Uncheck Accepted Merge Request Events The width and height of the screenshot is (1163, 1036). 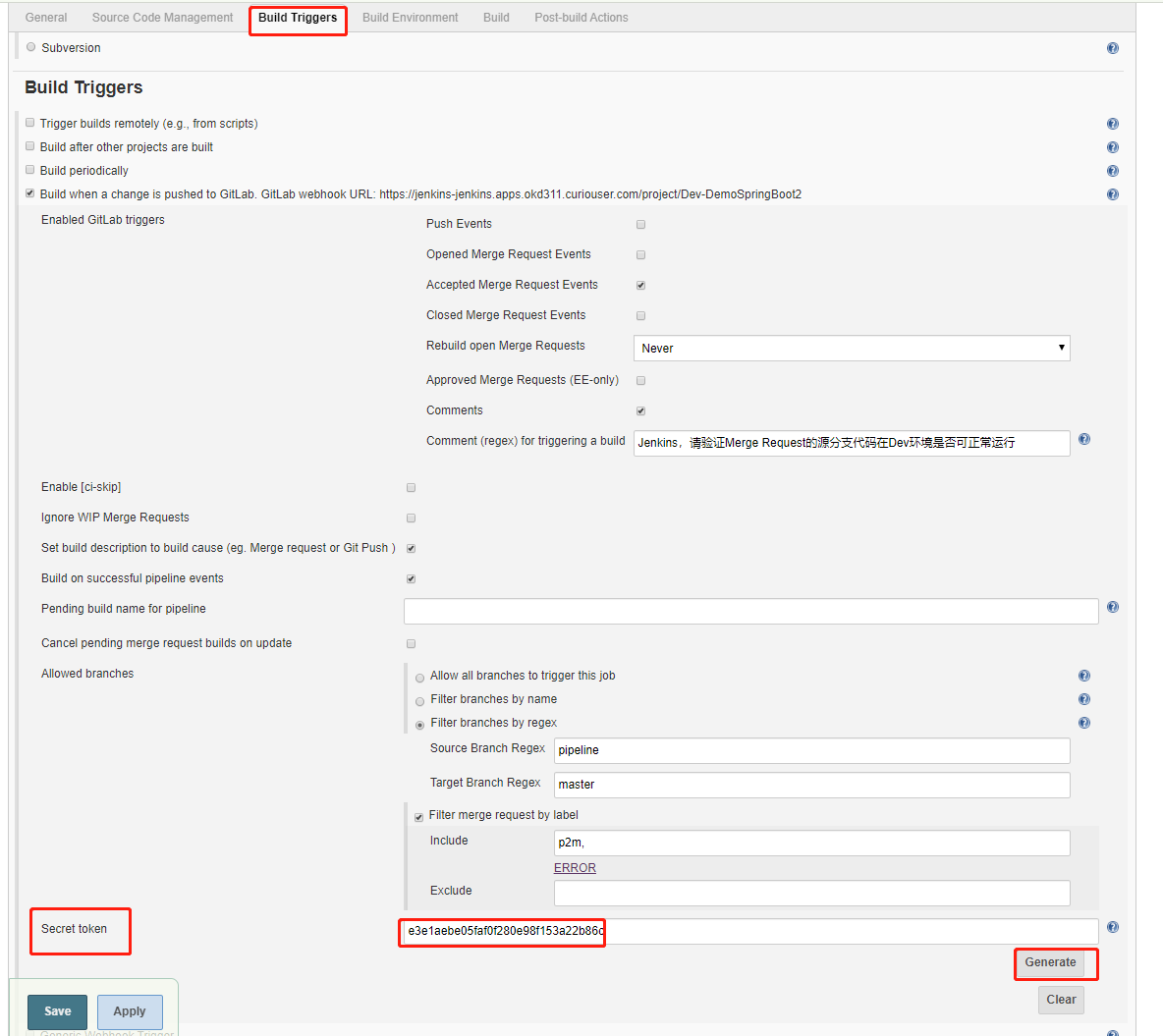[x=640, y=286]
